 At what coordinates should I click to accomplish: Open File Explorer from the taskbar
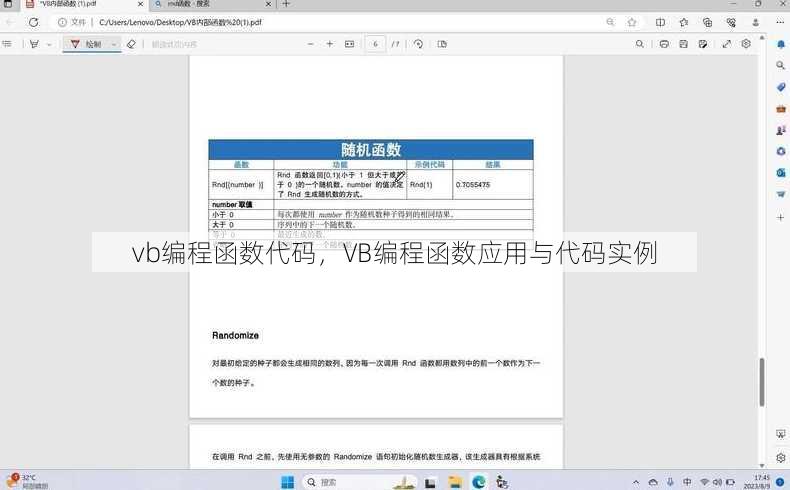tap(455, 482)
